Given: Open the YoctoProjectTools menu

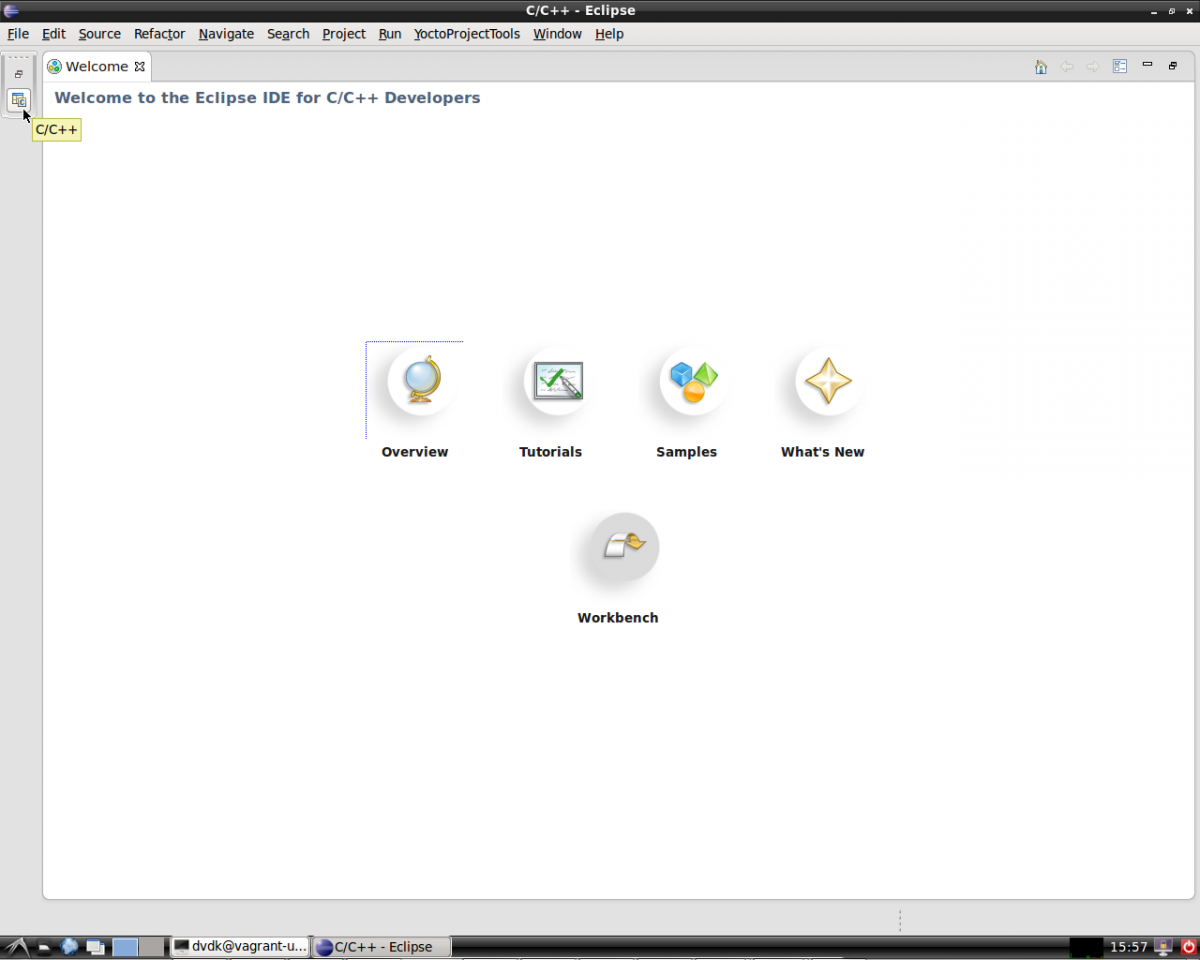Looking at the screenshot, I should [x=467, y=34].
